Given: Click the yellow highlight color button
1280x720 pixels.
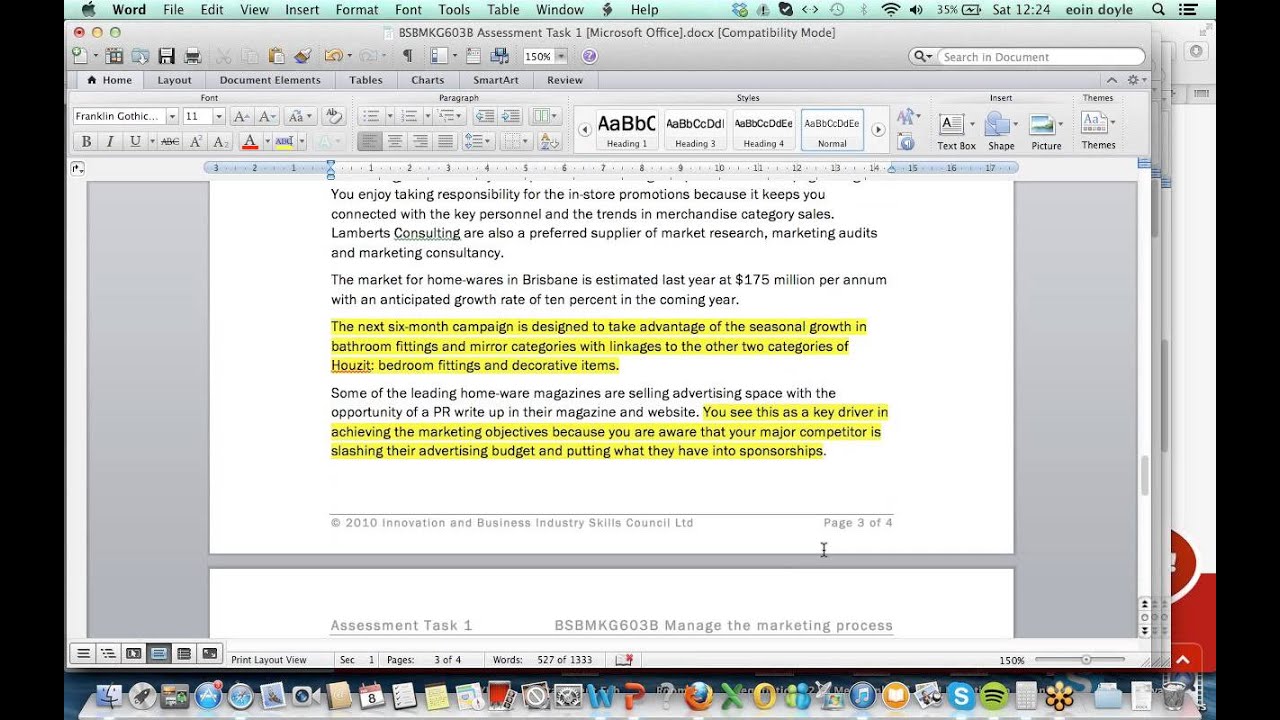Looking at the screenshot, I should [284, 142].
